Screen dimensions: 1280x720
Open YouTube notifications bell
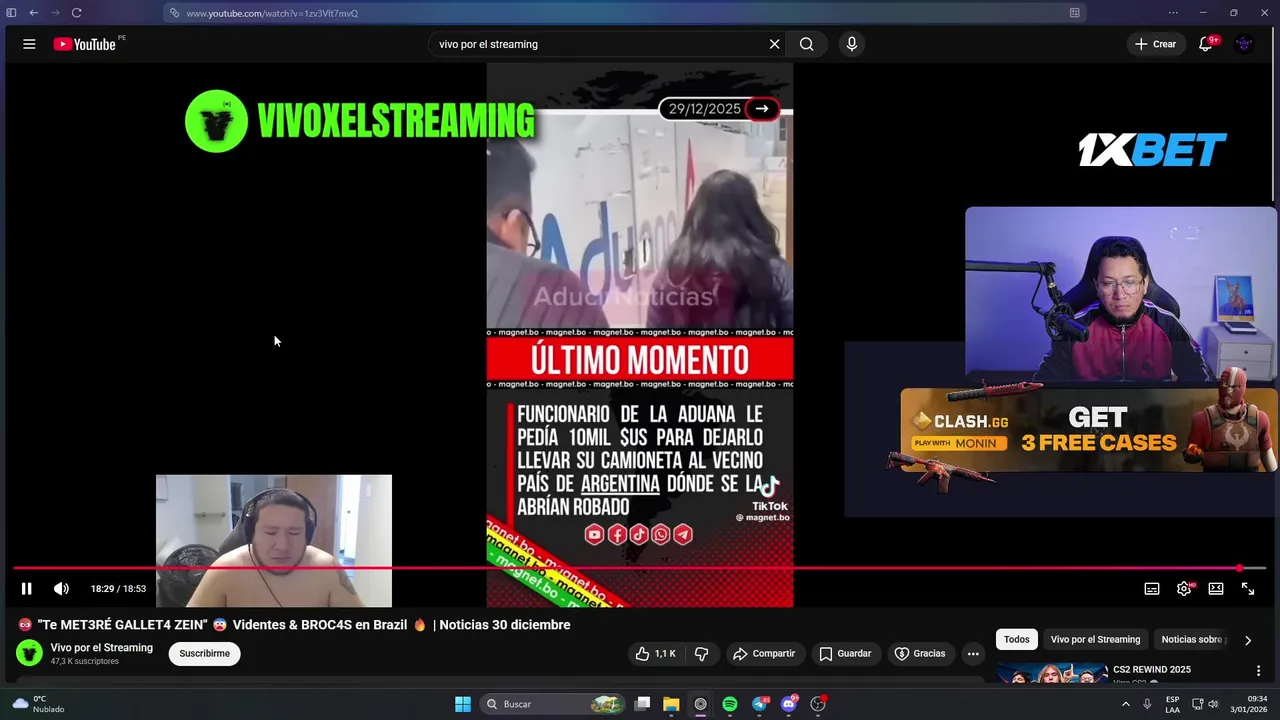click(x=1206, y=44)
